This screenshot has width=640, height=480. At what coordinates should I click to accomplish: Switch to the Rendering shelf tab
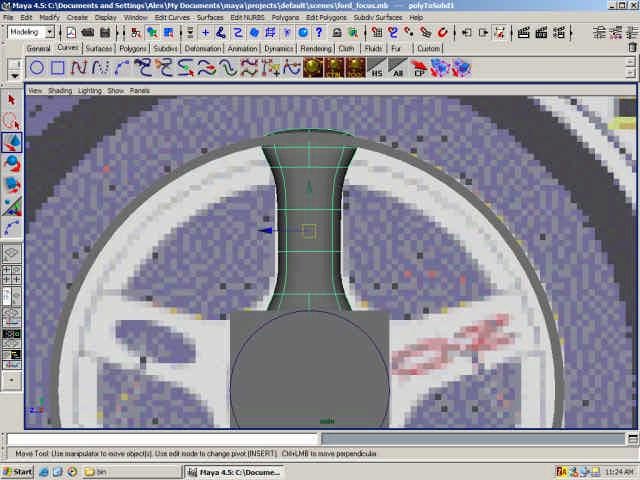(316, 48)
